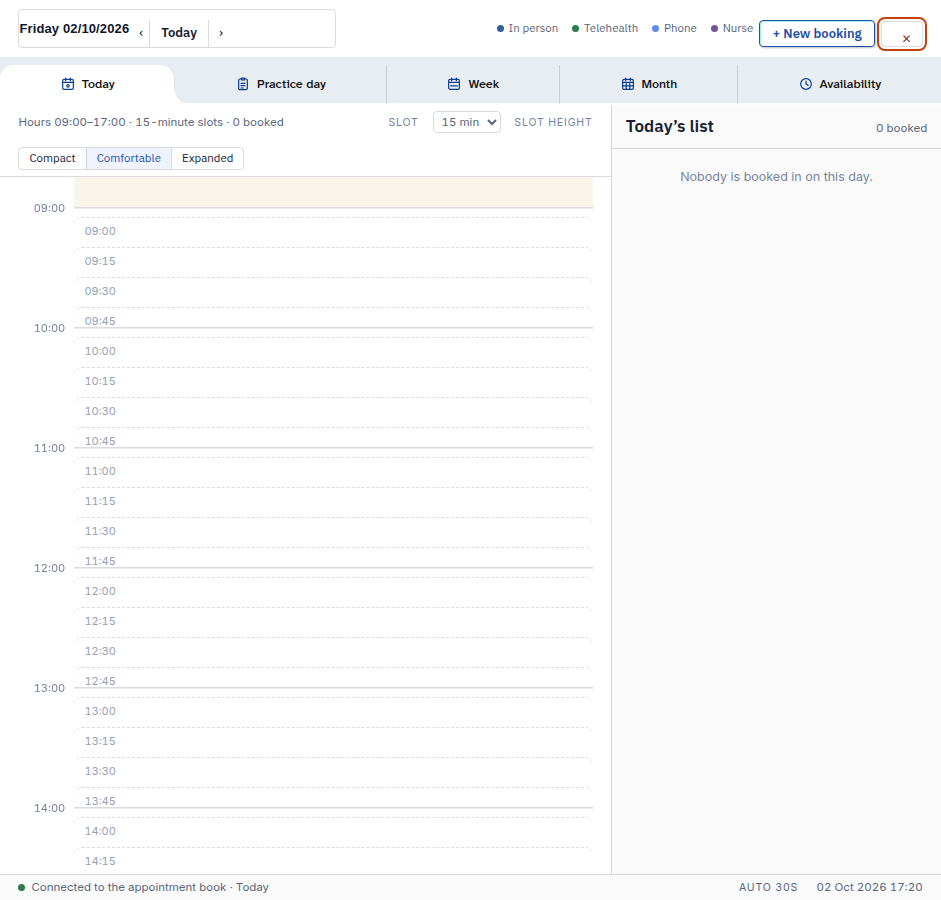Image resolution: width=941 pixels, height=900 pixels.
Task: Click "Connected to the appointment book · Today" status text
Action: [x=150, y=887]
